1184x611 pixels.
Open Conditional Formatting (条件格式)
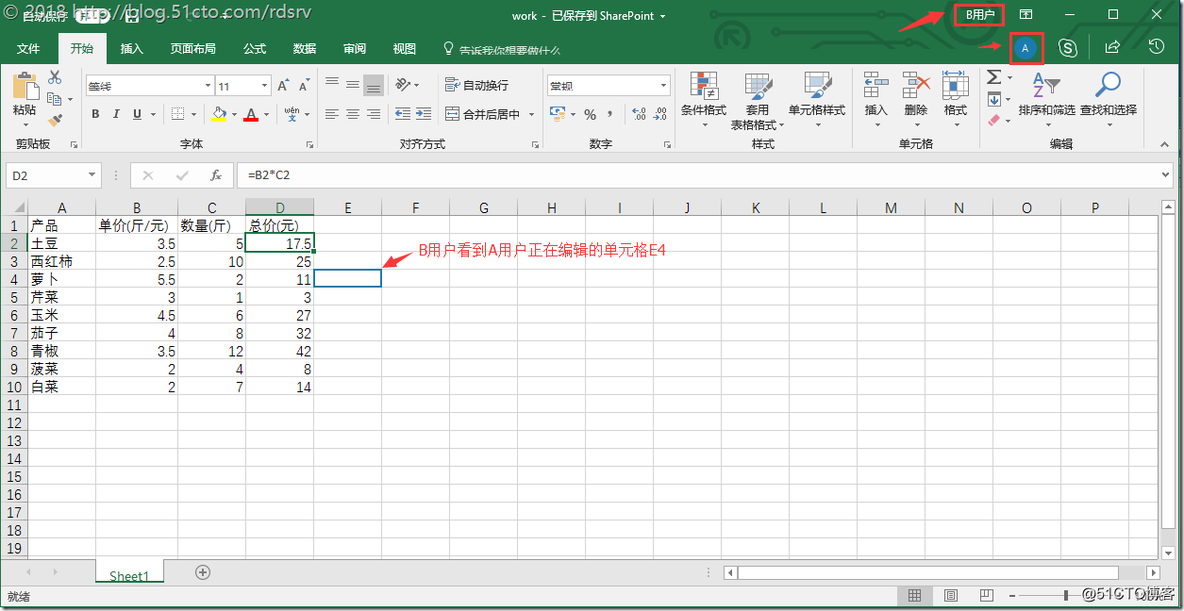pos(704,100)
